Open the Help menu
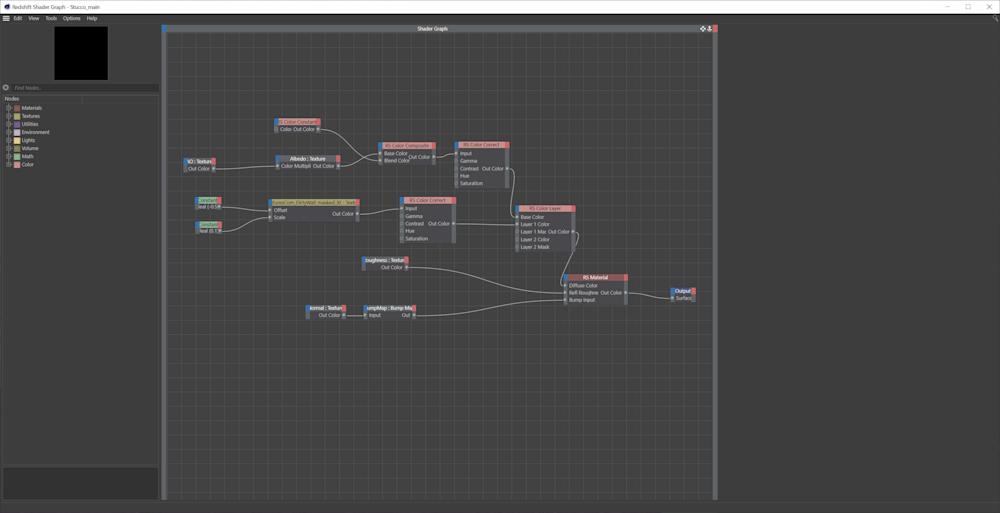 click(x=92, y=19)
